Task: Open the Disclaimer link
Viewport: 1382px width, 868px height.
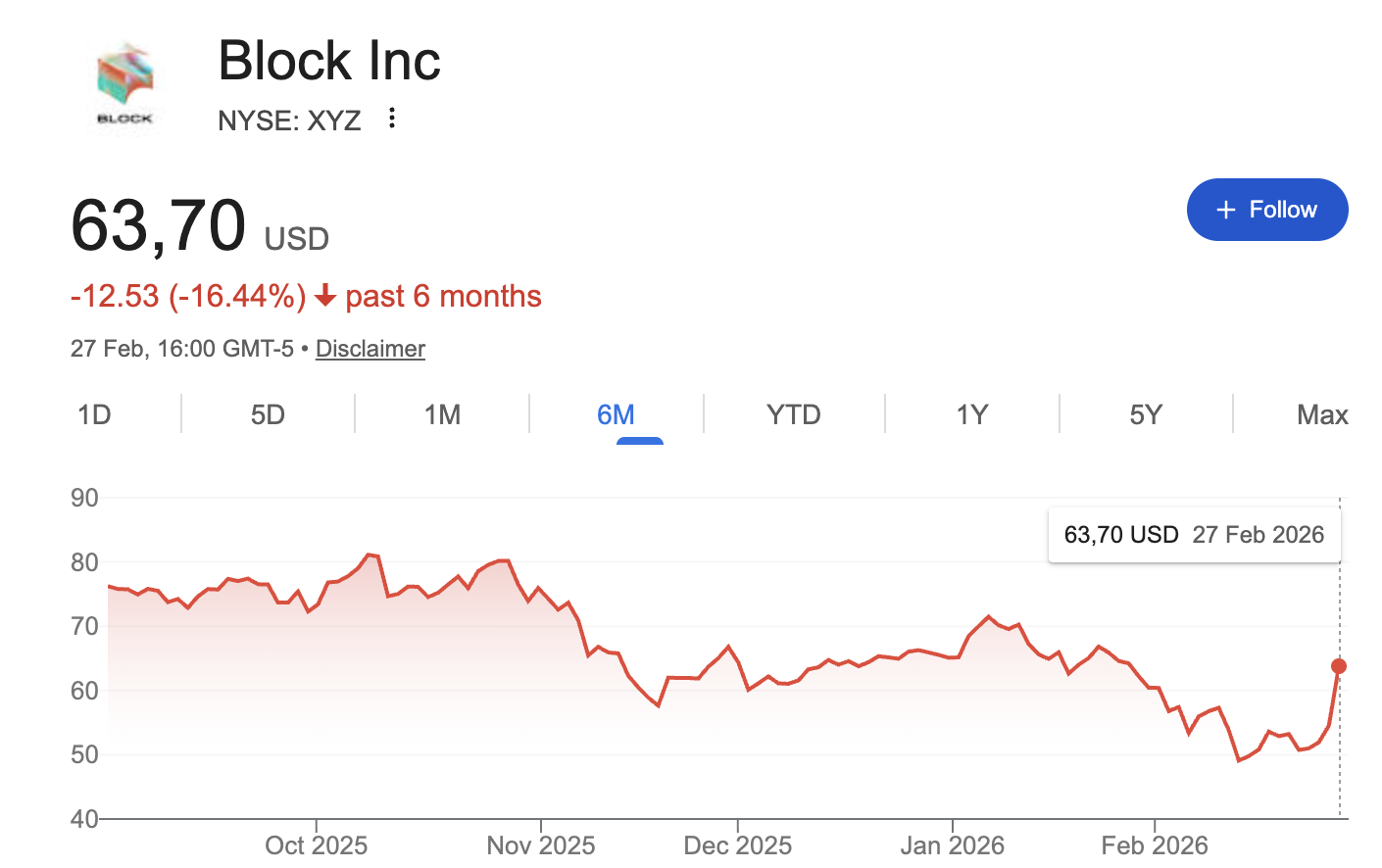Action: click(370, 349)
